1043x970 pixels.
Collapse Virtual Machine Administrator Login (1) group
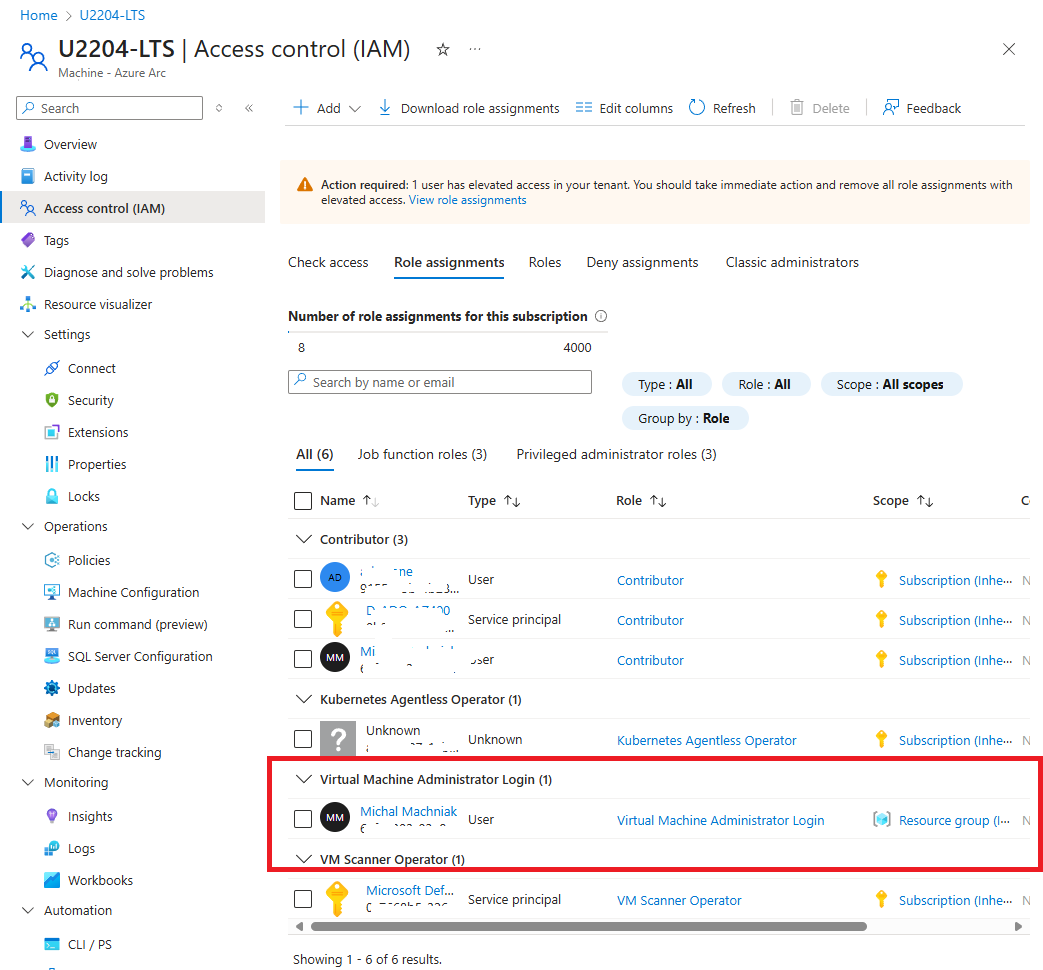pos(303,779)
